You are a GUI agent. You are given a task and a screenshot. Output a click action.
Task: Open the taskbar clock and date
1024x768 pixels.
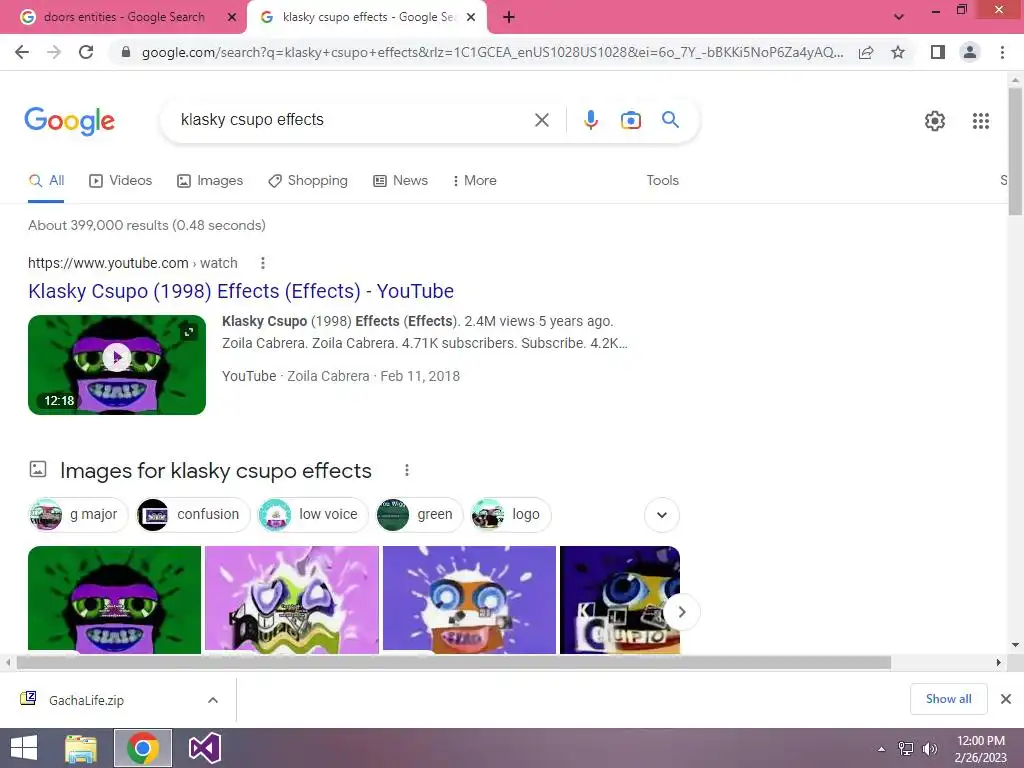pyautogui.click(x=980, y=749)
